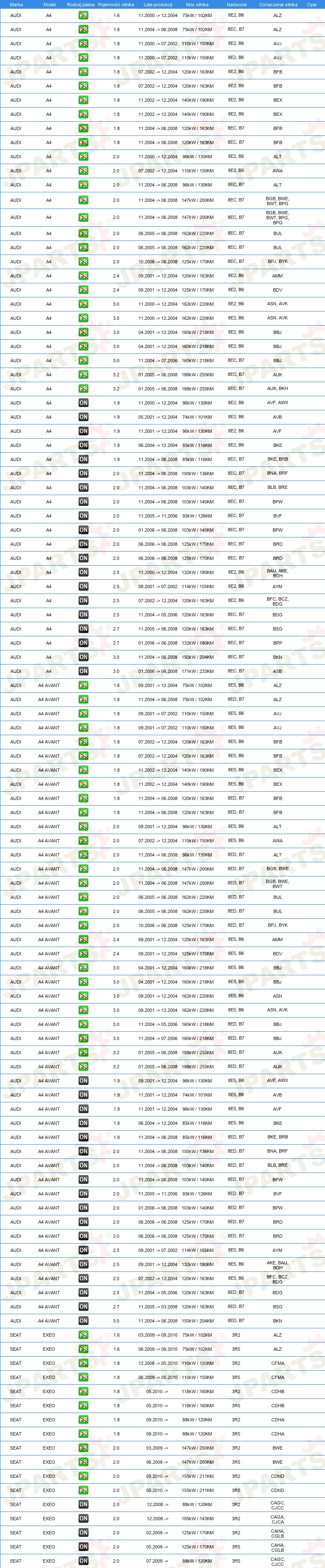The width and height of the screenshot is (325, 1568).
Task: Click the Oznaczenie silnika column header
Action: [278, 4]
